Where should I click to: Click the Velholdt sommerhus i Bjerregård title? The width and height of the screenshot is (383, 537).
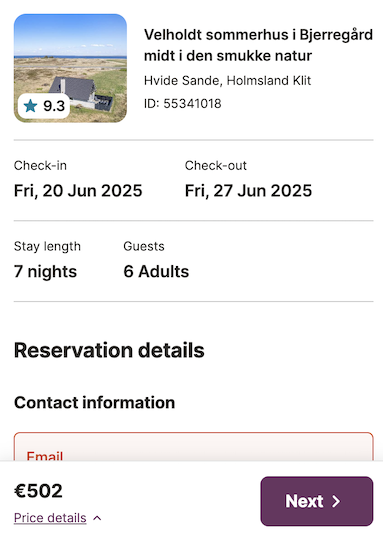[x=258, y=45]
